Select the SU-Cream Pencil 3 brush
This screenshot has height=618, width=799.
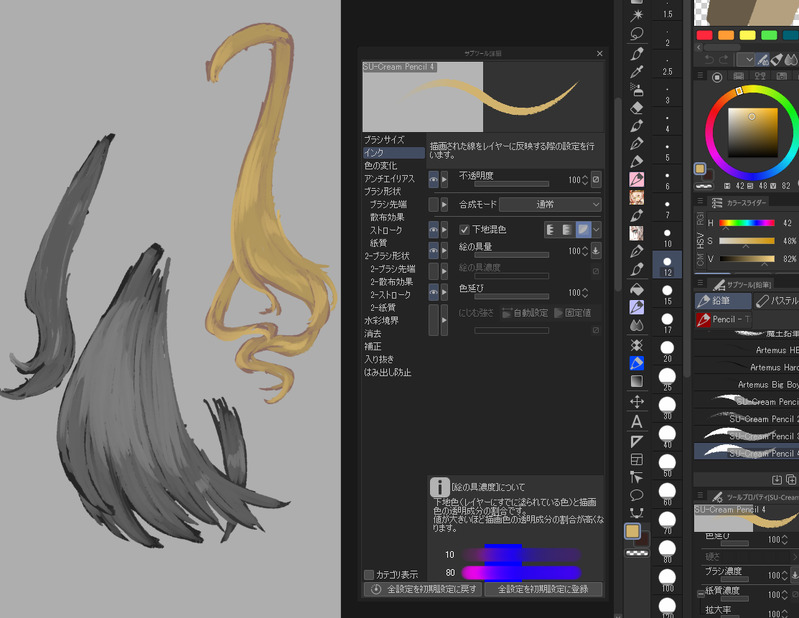(747, 436)
